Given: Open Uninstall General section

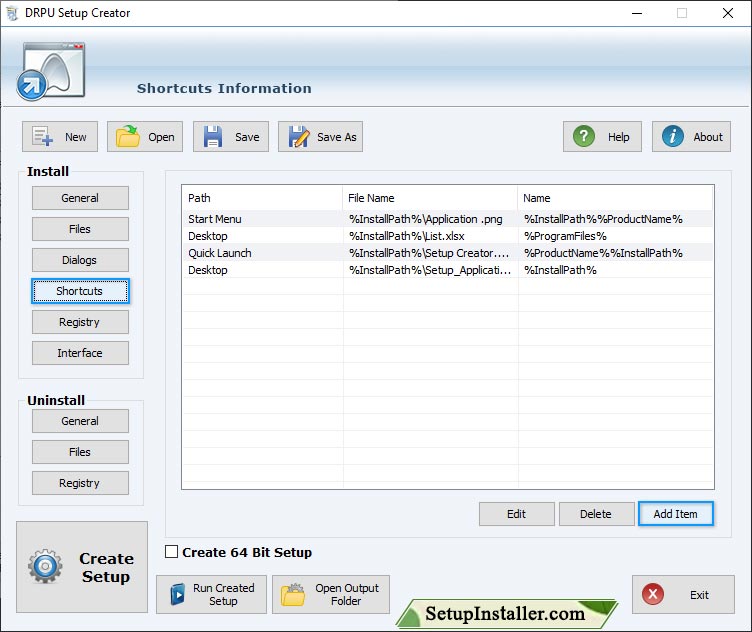Looking at the screenshot, I should [x=80, y=421].
